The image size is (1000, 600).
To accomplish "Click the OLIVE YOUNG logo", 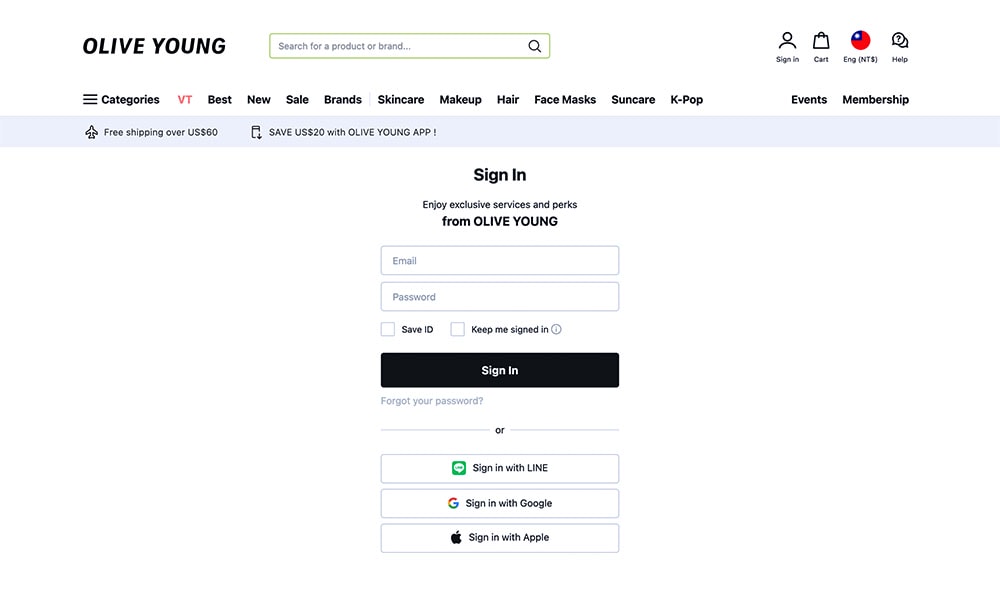I will (x=154, y=46).
